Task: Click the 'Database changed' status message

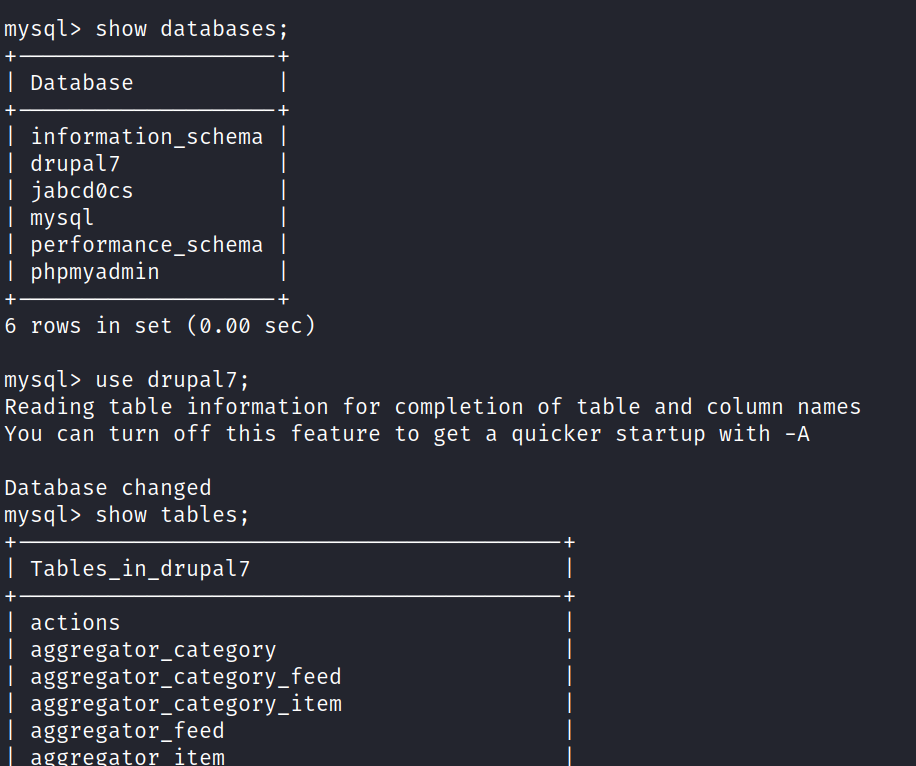Action: click(108, 488)
